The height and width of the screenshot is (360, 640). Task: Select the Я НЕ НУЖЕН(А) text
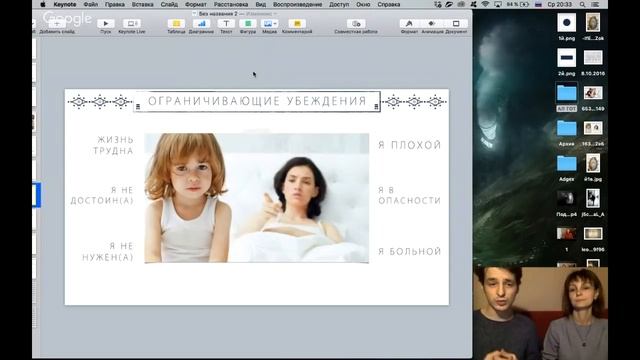pos(108,251)
